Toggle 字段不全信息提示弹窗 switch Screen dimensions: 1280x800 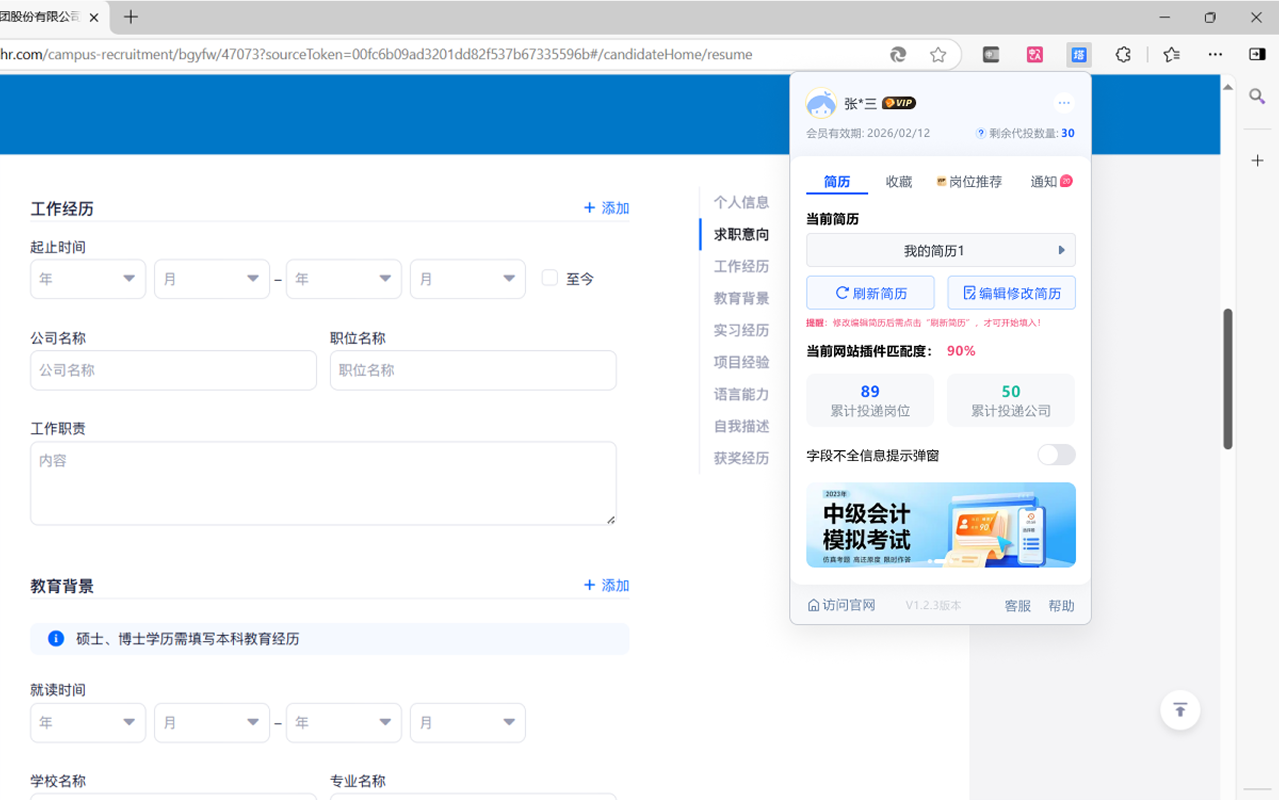tap(1056, 455)
